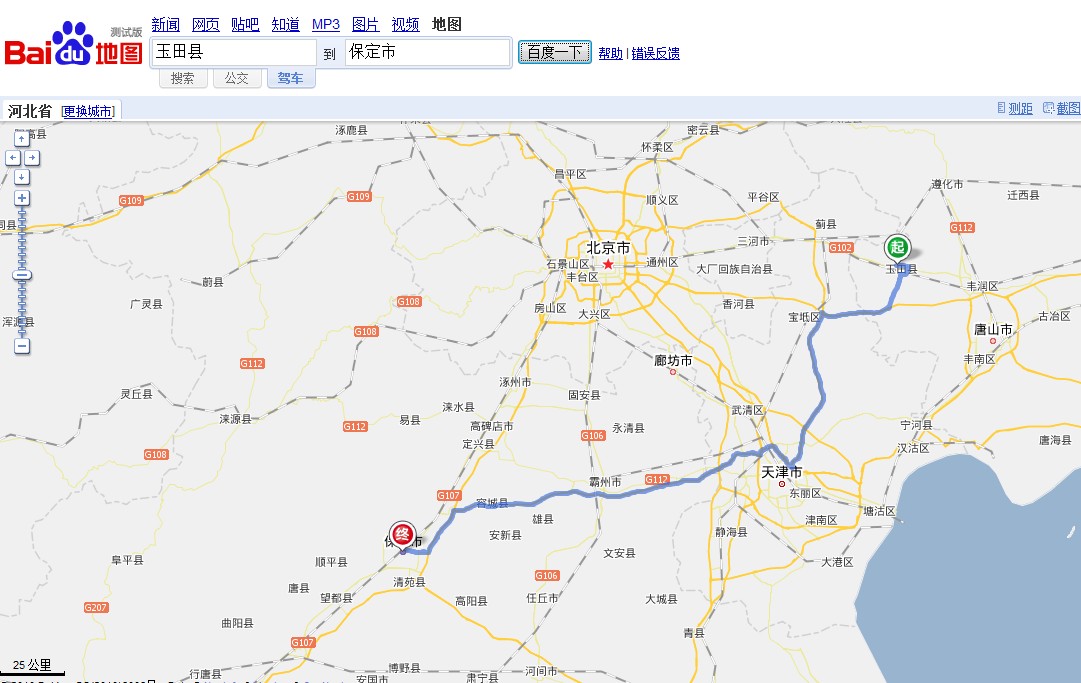Click the 遵化市 label on map
The image size is (1081, 683).
tap(947, 184)
